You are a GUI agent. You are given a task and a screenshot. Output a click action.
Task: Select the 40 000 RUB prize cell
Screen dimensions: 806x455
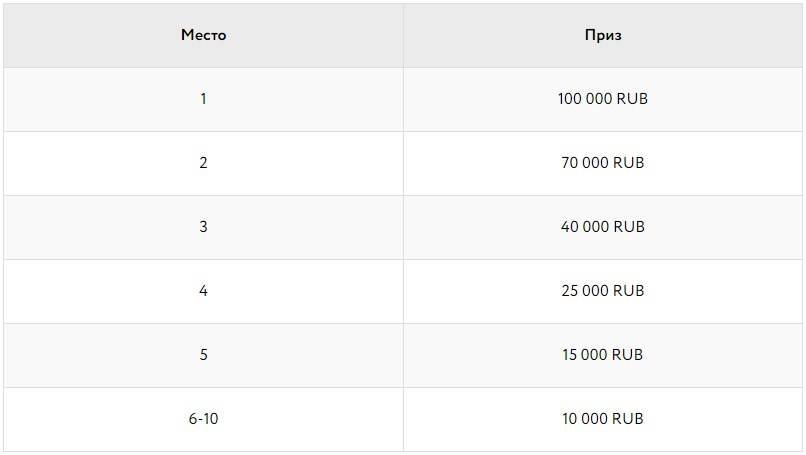click(x=602, y=227)
